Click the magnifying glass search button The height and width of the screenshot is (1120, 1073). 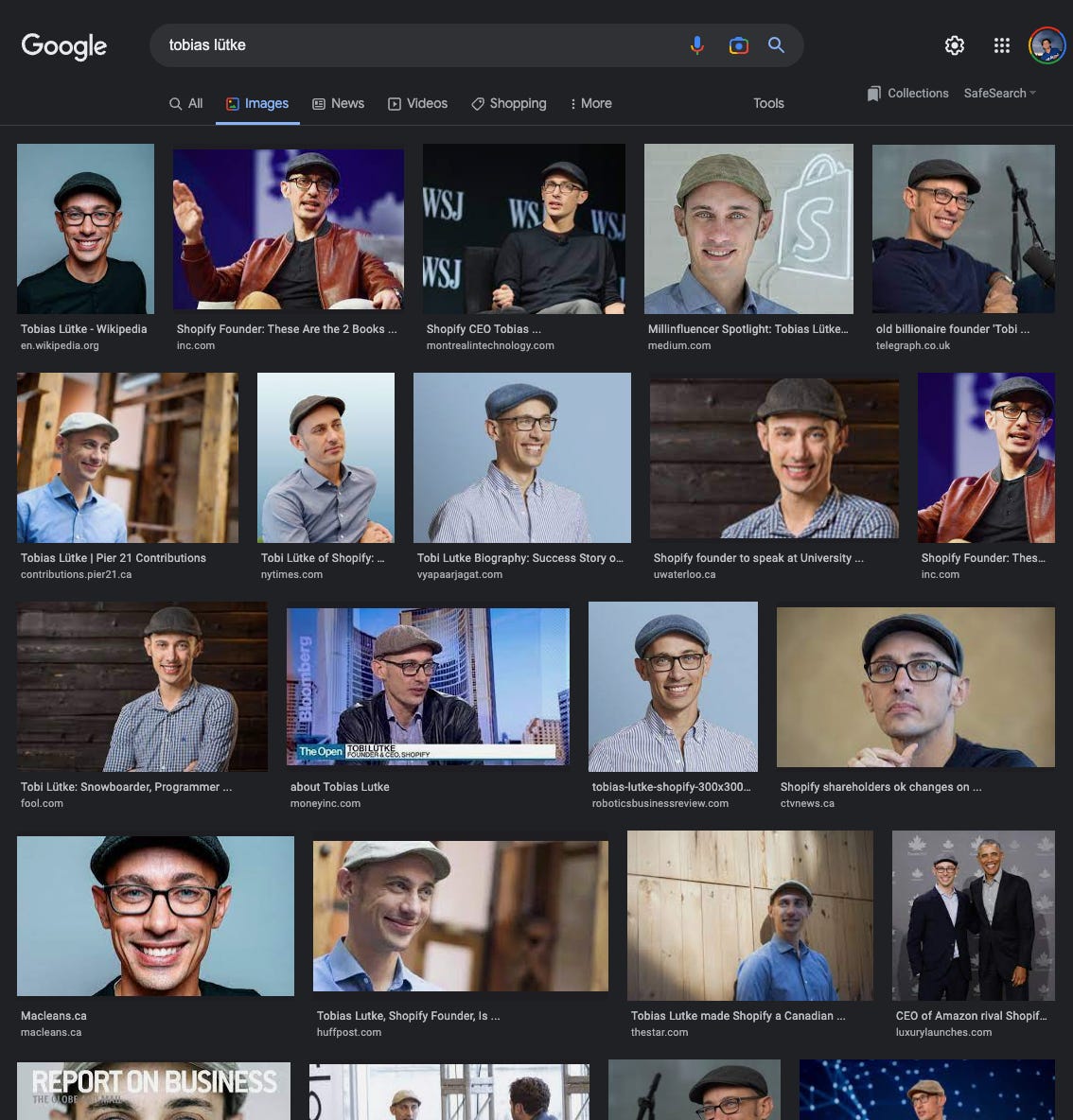click(x=776, y=45)
